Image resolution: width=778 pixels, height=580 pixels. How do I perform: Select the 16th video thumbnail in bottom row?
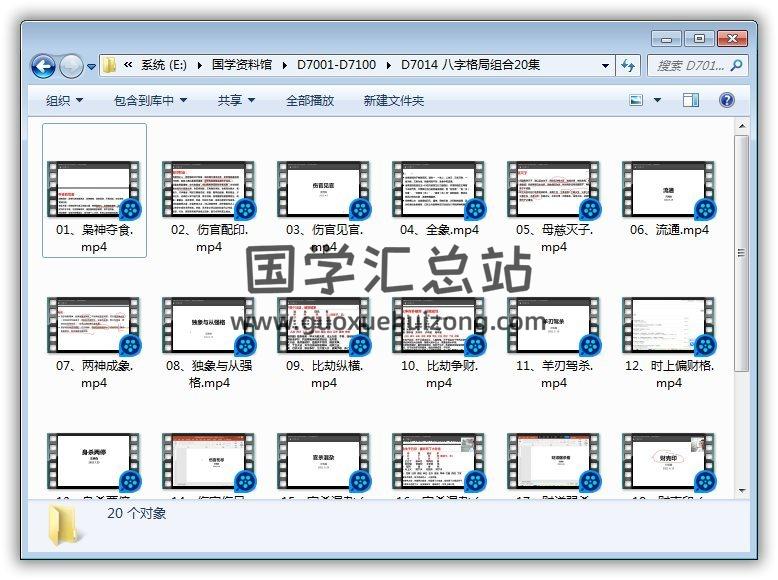pos(439,461)
